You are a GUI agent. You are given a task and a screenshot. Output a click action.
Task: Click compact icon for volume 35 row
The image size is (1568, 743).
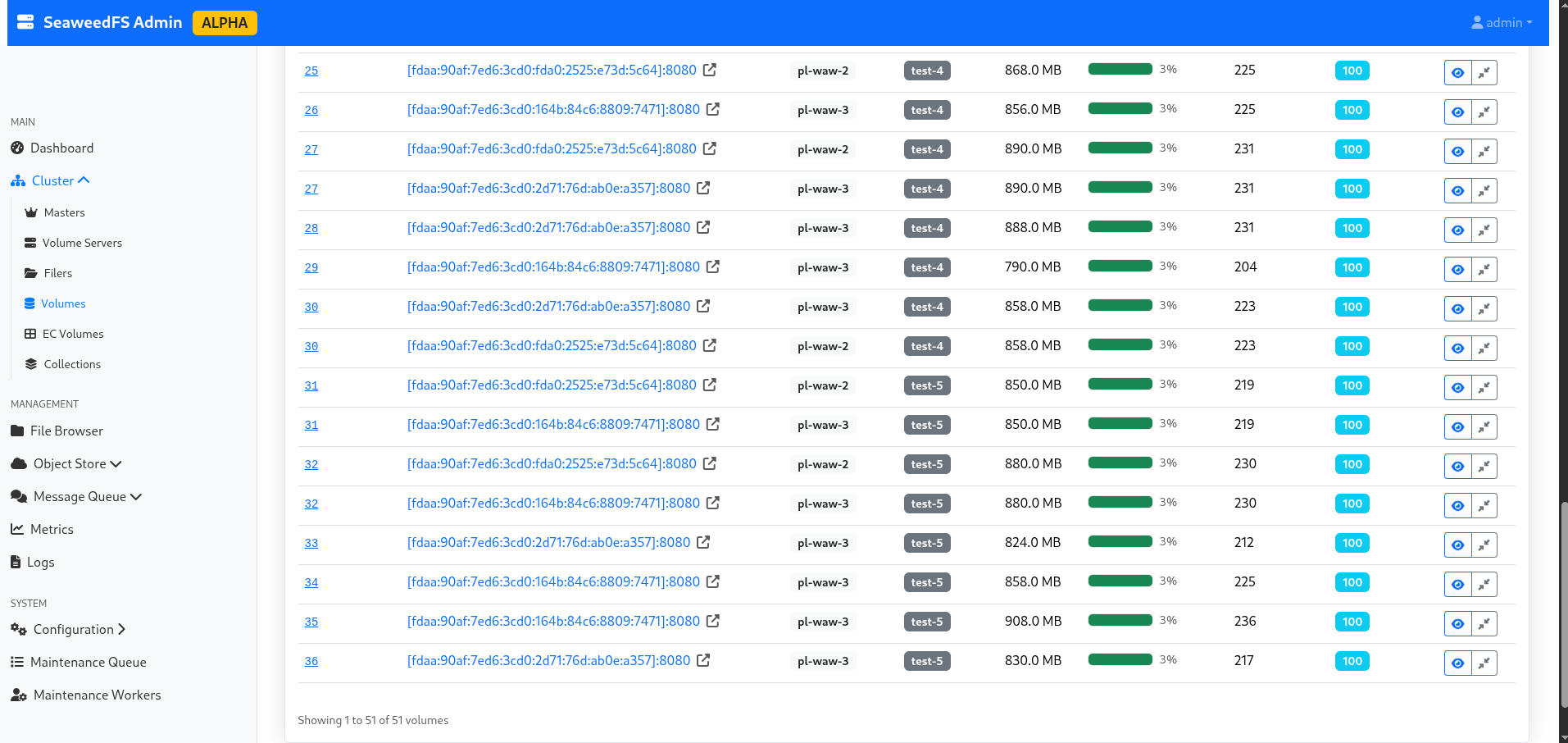[x=1484, y=624]
